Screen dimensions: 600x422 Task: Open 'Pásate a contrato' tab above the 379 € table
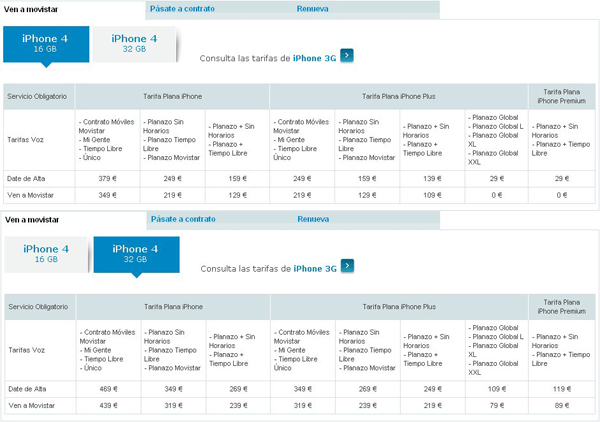(182, 9)
